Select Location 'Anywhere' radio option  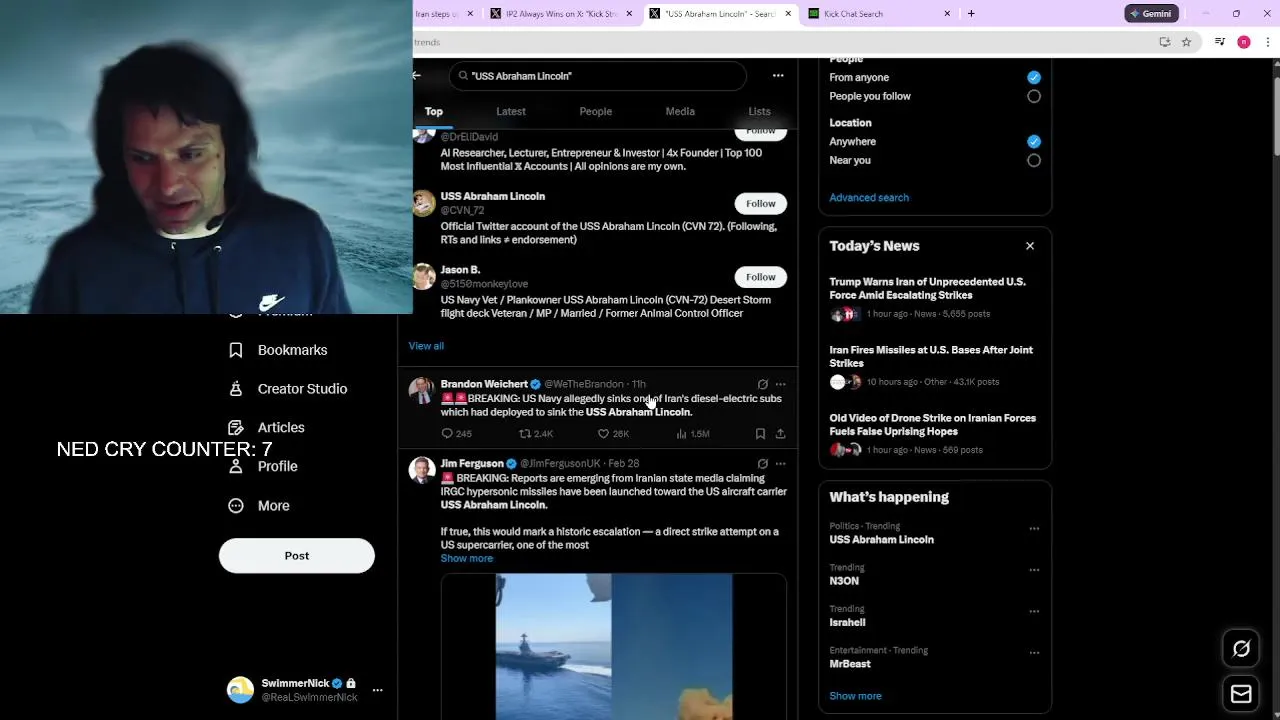click(1034, 141)
